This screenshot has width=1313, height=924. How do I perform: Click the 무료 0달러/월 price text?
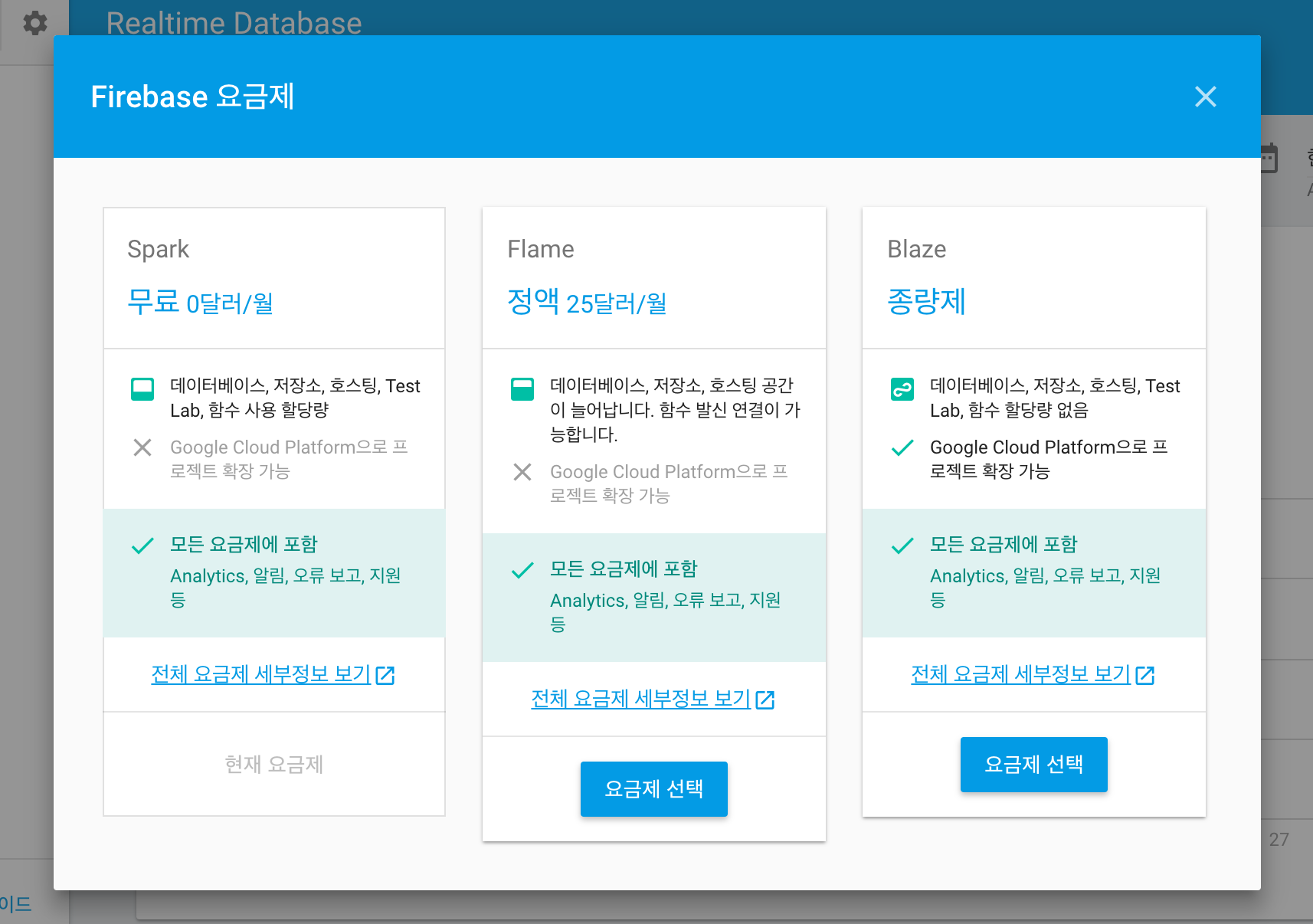(201, 302)
